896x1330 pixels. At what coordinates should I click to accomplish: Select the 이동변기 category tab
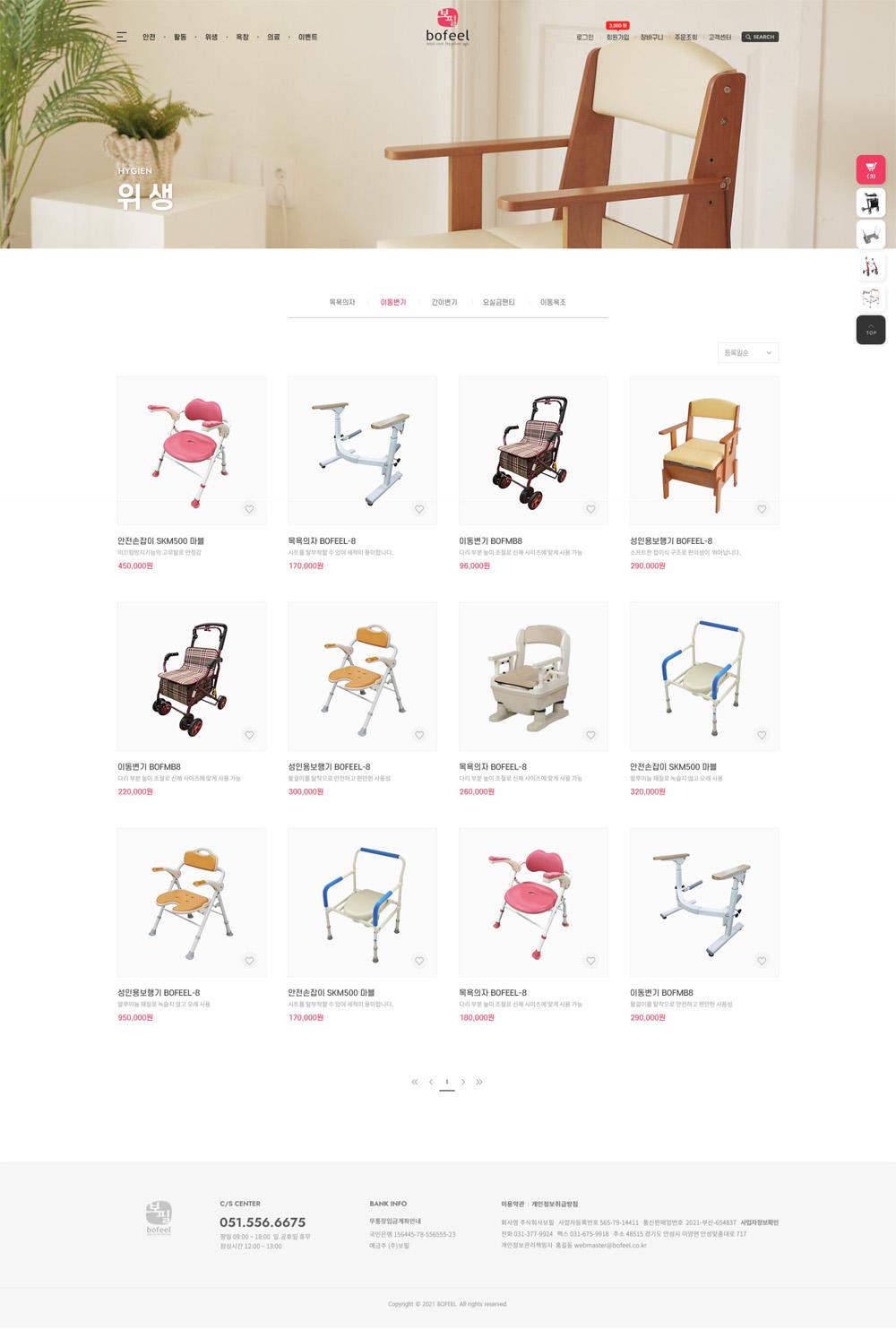click(x=393, y=302)
